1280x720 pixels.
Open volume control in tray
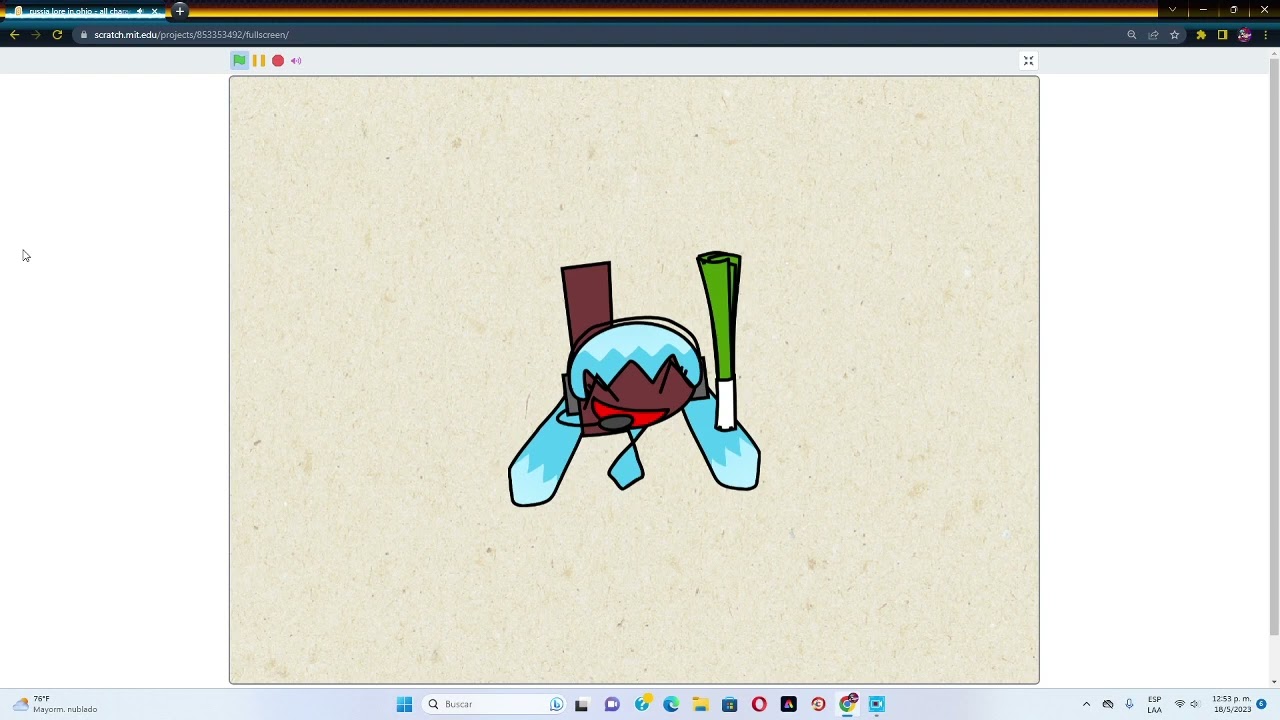point(1194,704)
